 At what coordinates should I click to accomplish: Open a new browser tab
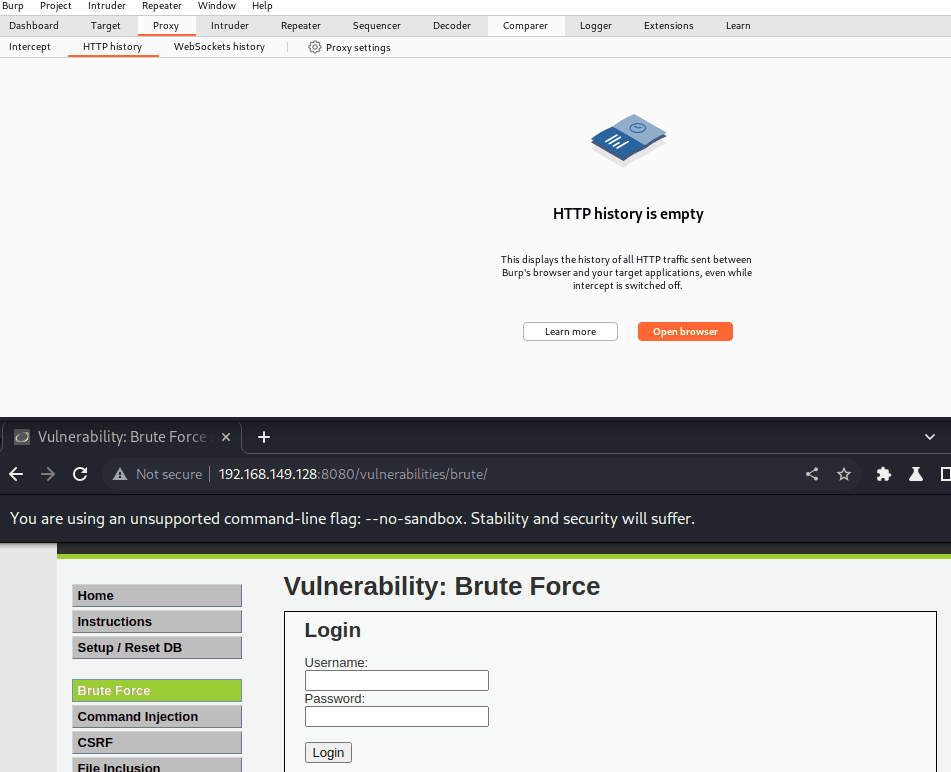tap(264, 437)
